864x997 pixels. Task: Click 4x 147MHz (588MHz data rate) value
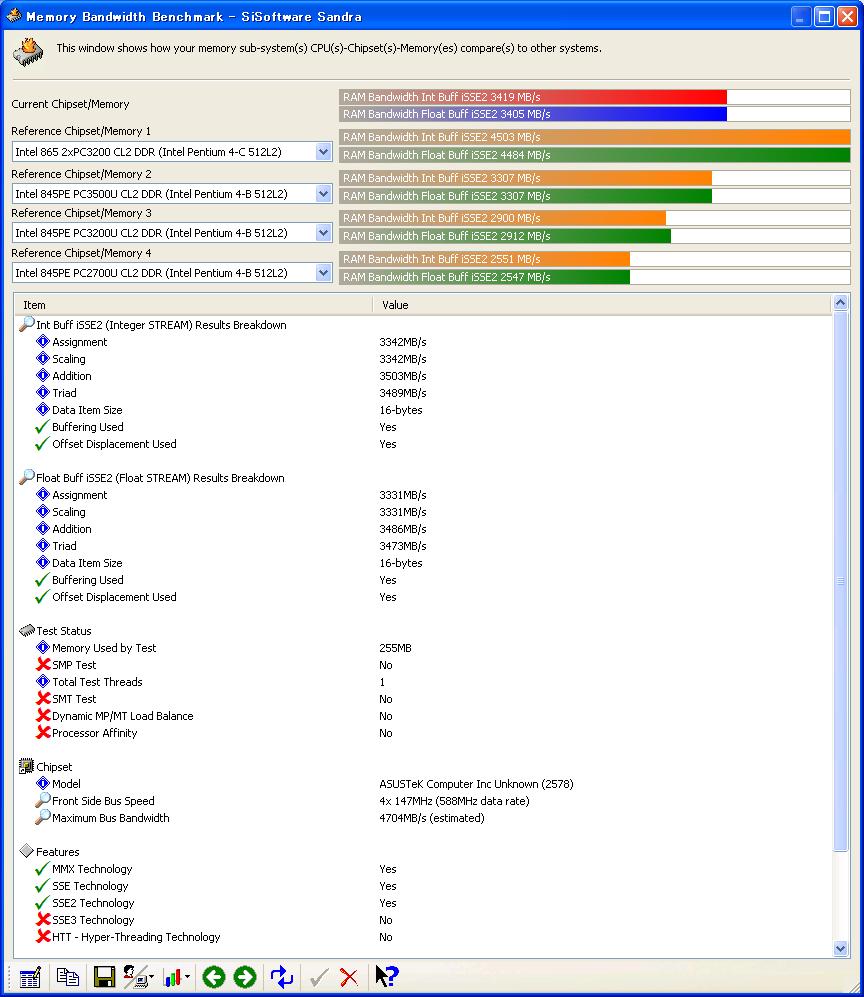[454, 801]
